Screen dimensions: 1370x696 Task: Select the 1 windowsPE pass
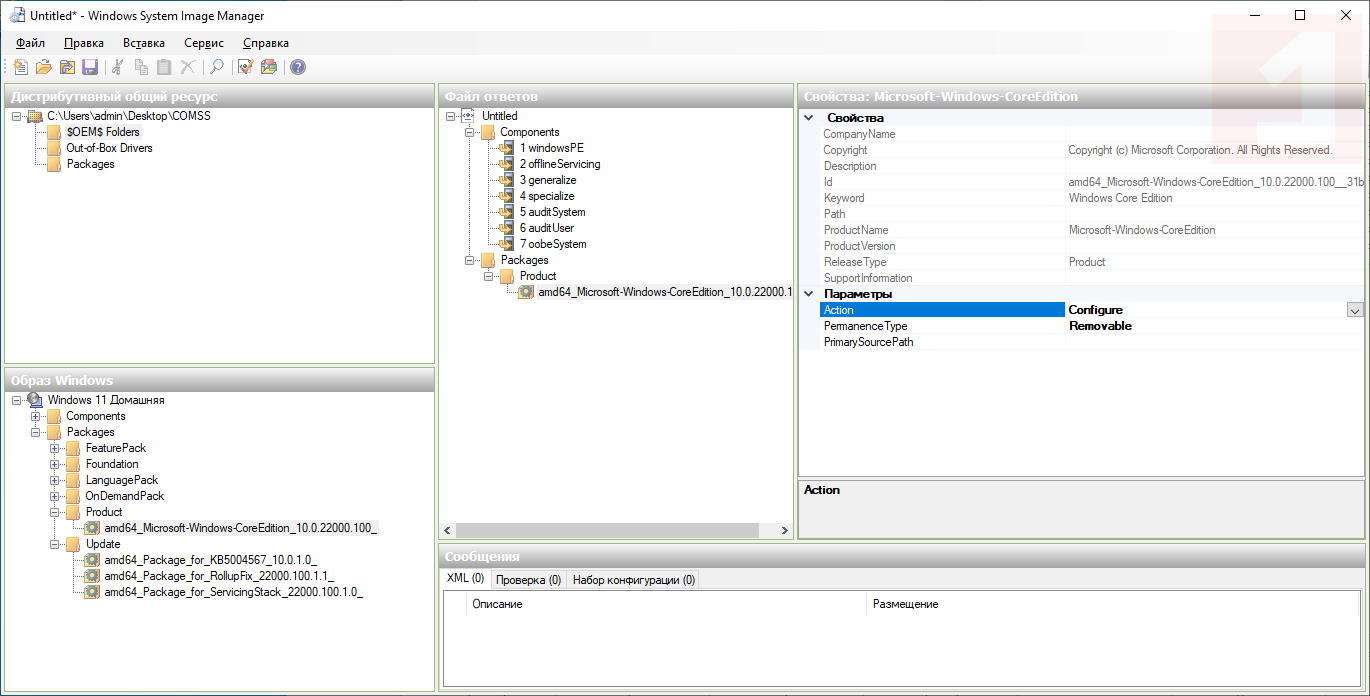click(551, 148)
